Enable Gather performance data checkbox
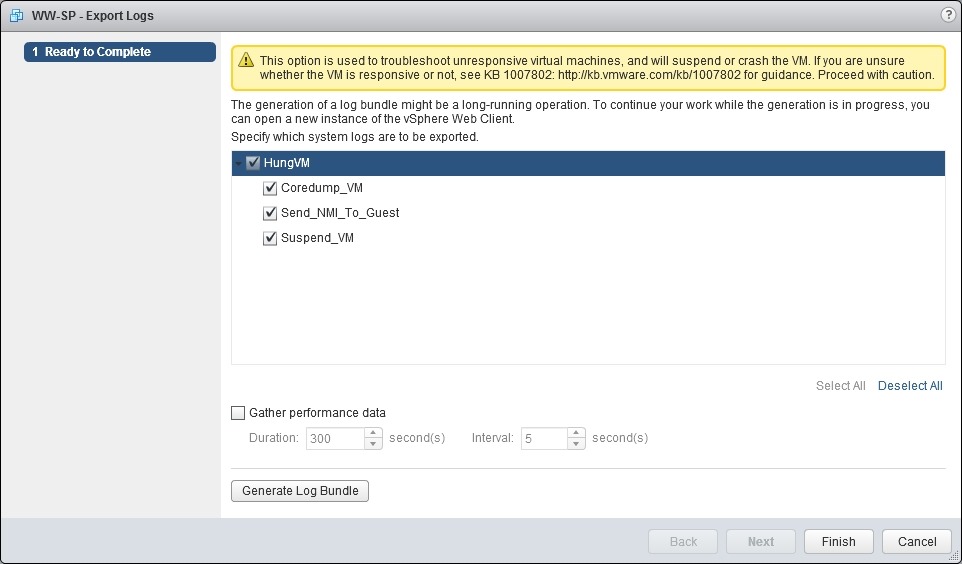Screen dimensions: 962x564 (238, 413)
